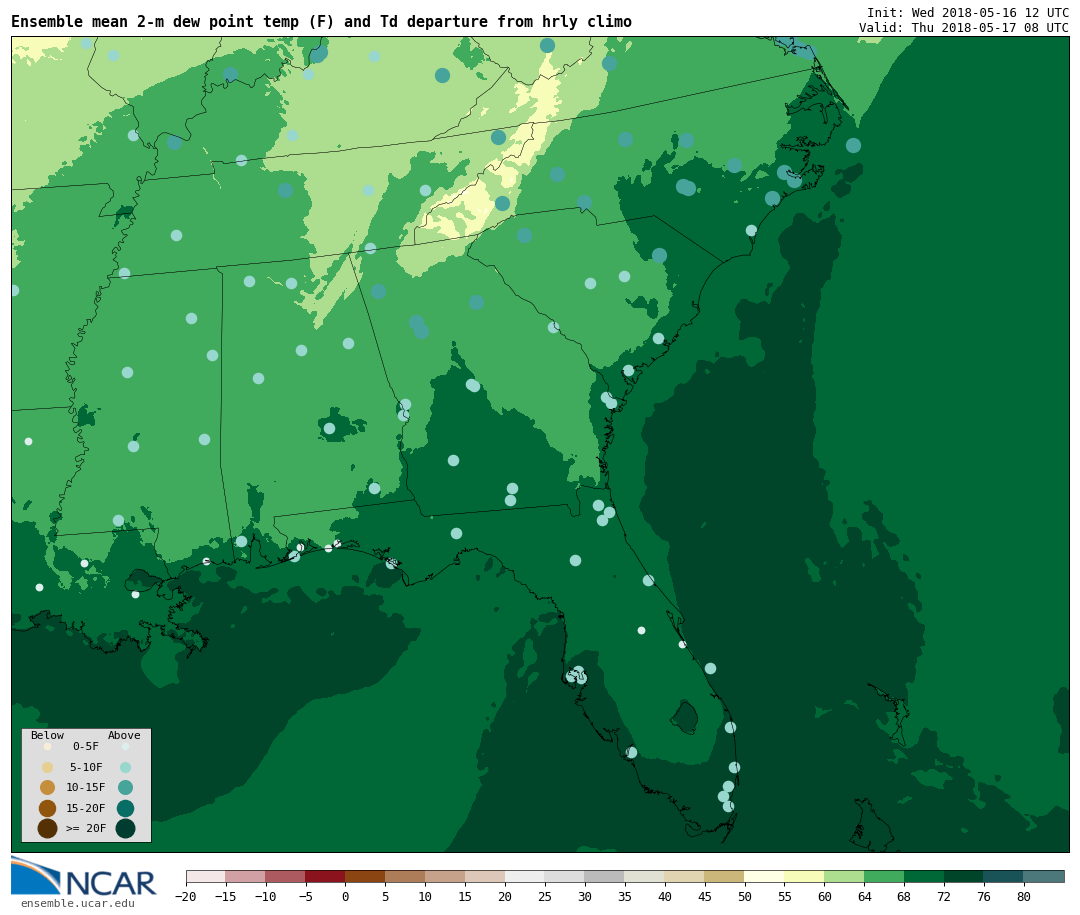Pick the medium green 64 to 68 colorbar swatch
Viewport: 1080px width, 915px height.
[x=884, y=877]
